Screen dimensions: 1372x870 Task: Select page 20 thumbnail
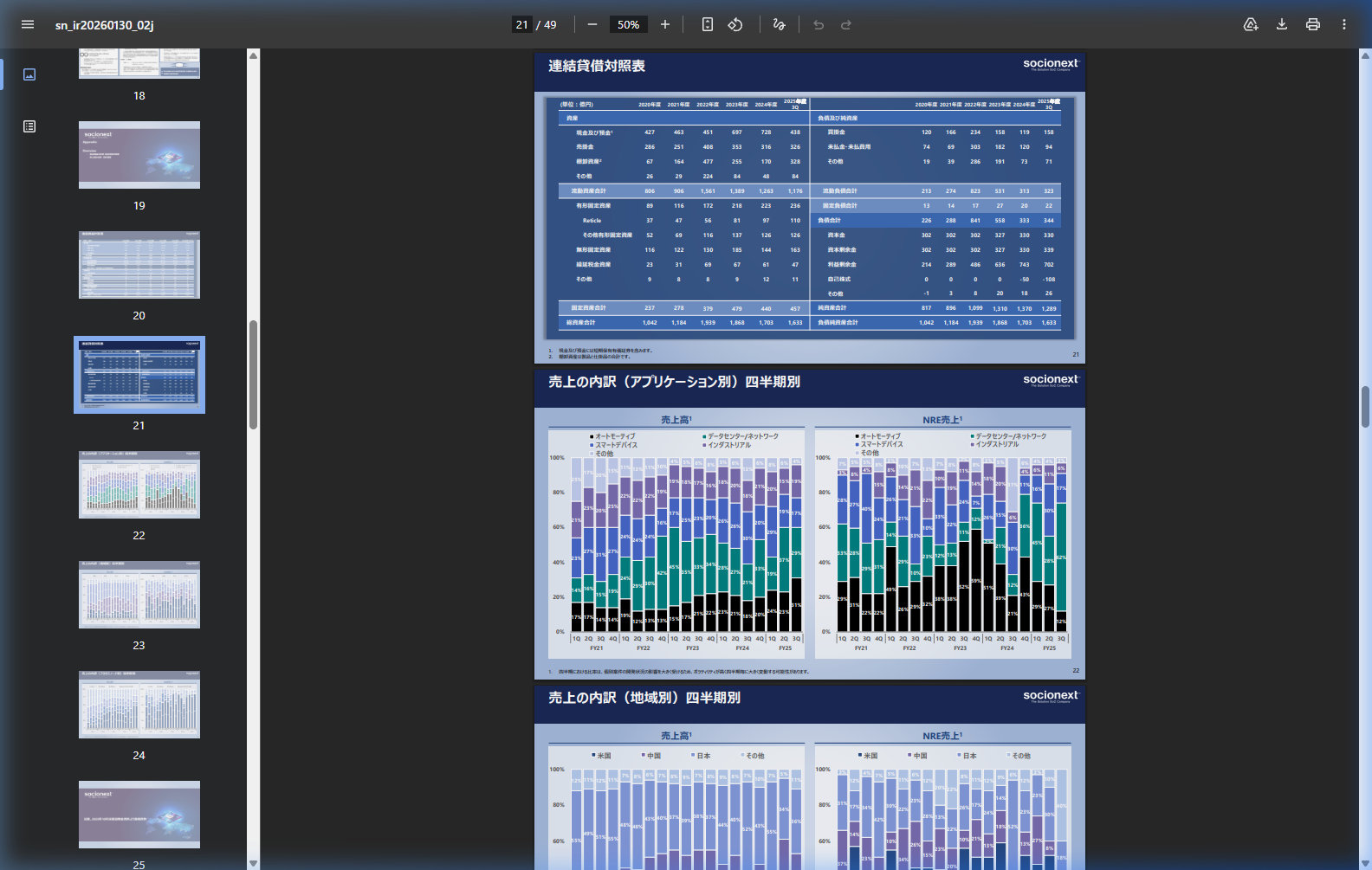pos(139,265)
